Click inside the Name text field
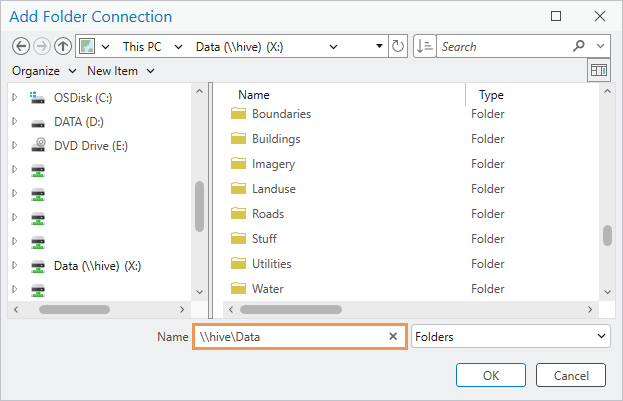 [290, 337]
